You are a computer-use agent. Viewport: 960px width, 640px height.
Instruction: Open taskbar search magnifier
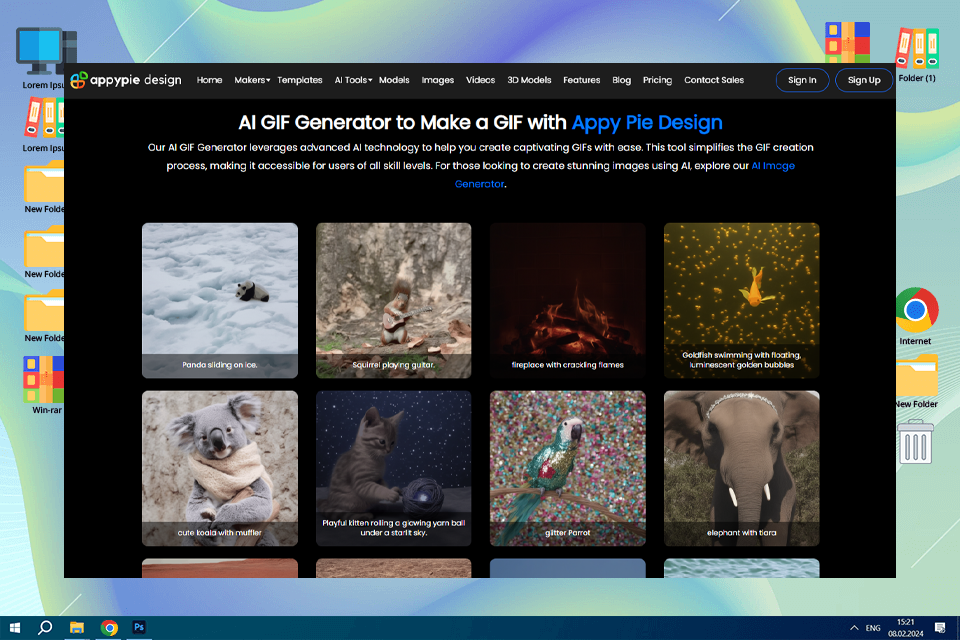(x=45, y=628)
